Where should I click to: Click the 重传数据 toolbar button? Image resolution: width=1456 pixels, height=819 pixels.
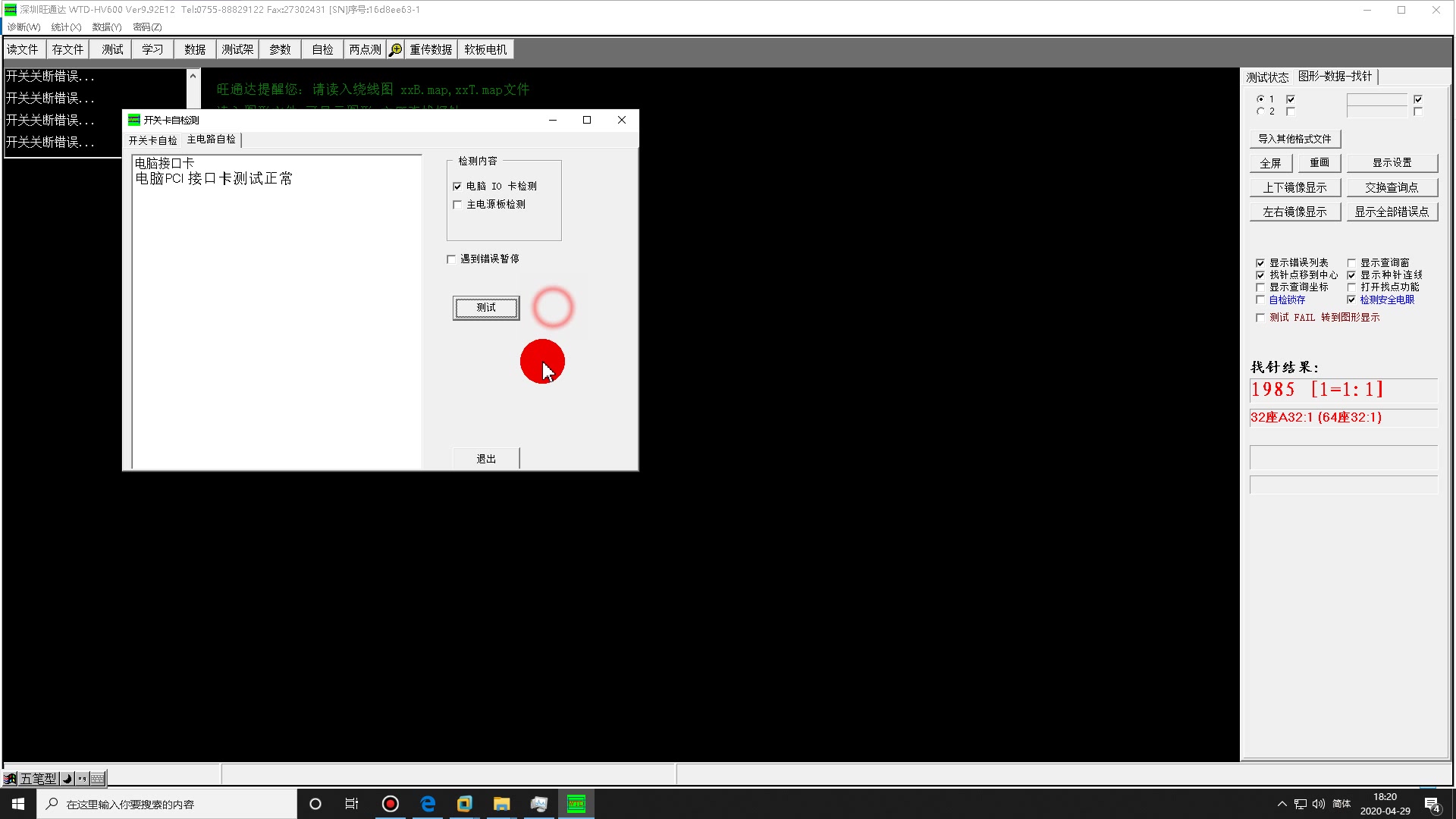[431, 49]
